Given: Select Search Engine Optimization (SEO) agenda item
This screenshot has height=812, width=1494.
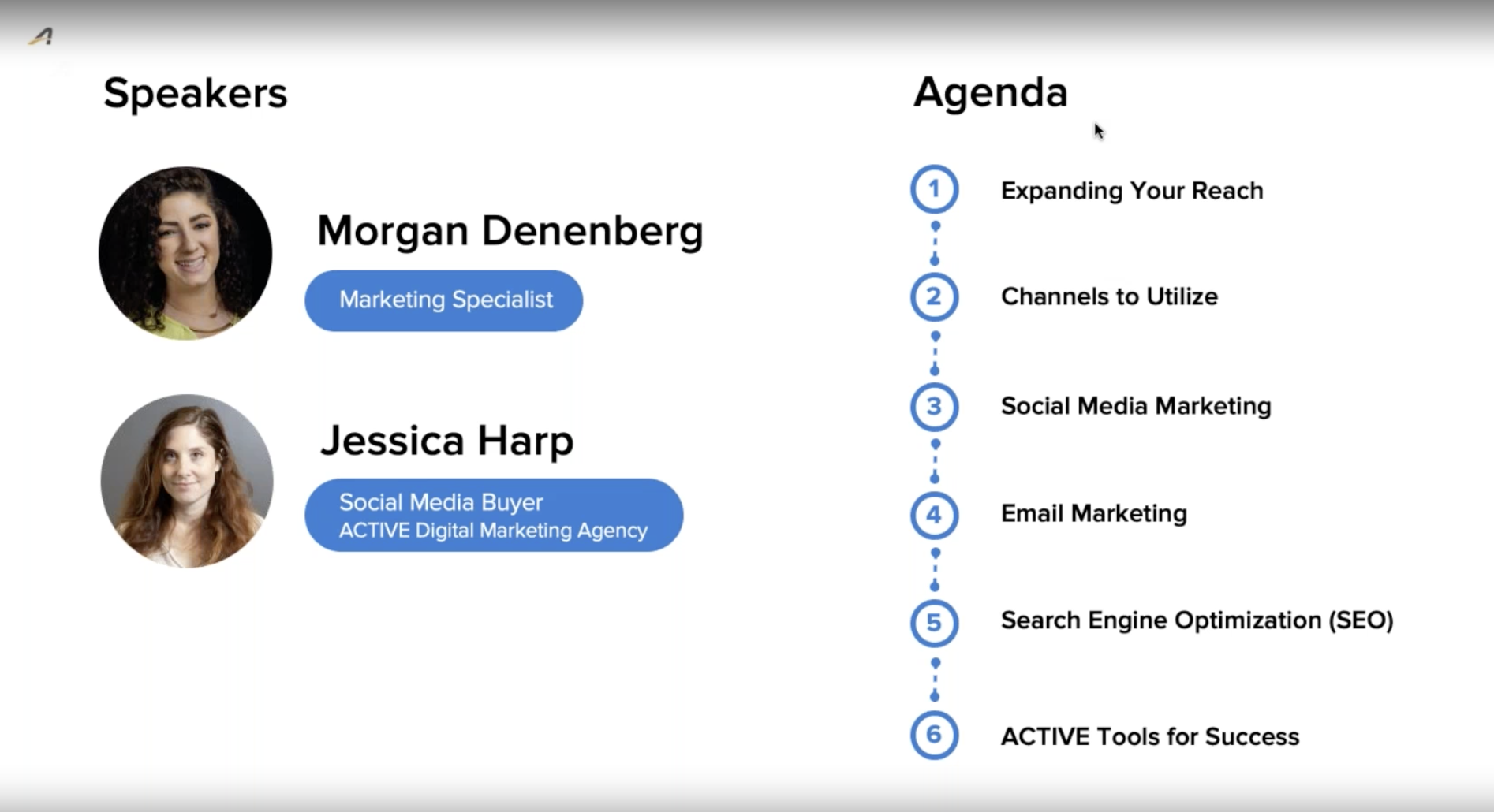Looking at the screenshot, I should [x=1197, y=620].
